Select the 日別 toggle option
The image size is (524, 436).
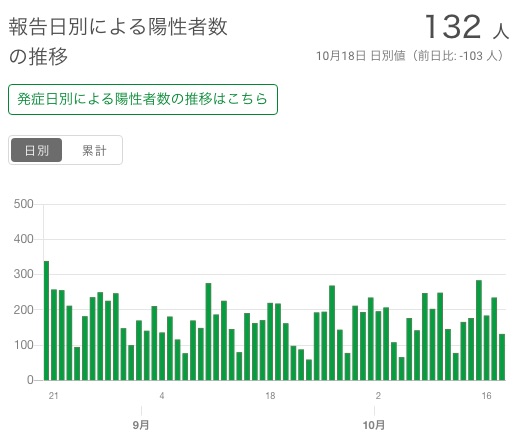click(x=36, y=150)
